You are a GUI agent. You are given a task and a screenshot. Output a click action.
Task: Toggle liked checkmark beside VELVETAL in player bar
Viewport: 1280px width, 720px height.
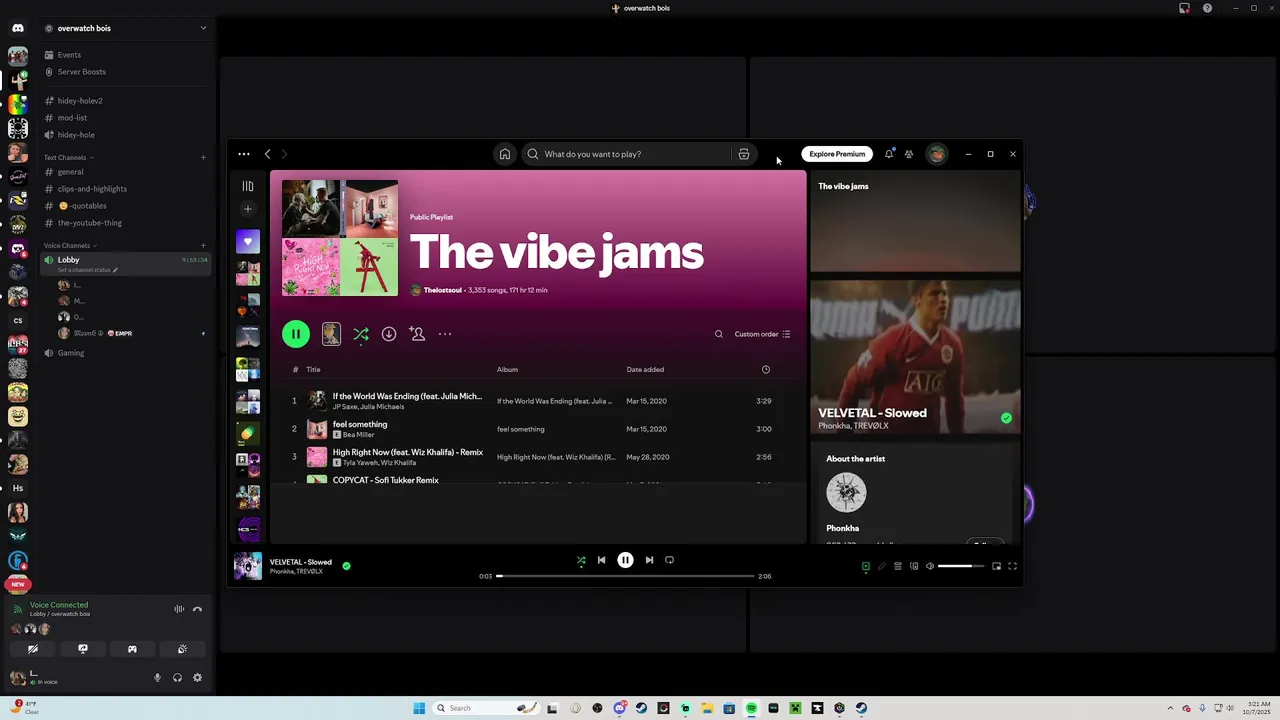[346, 566]
